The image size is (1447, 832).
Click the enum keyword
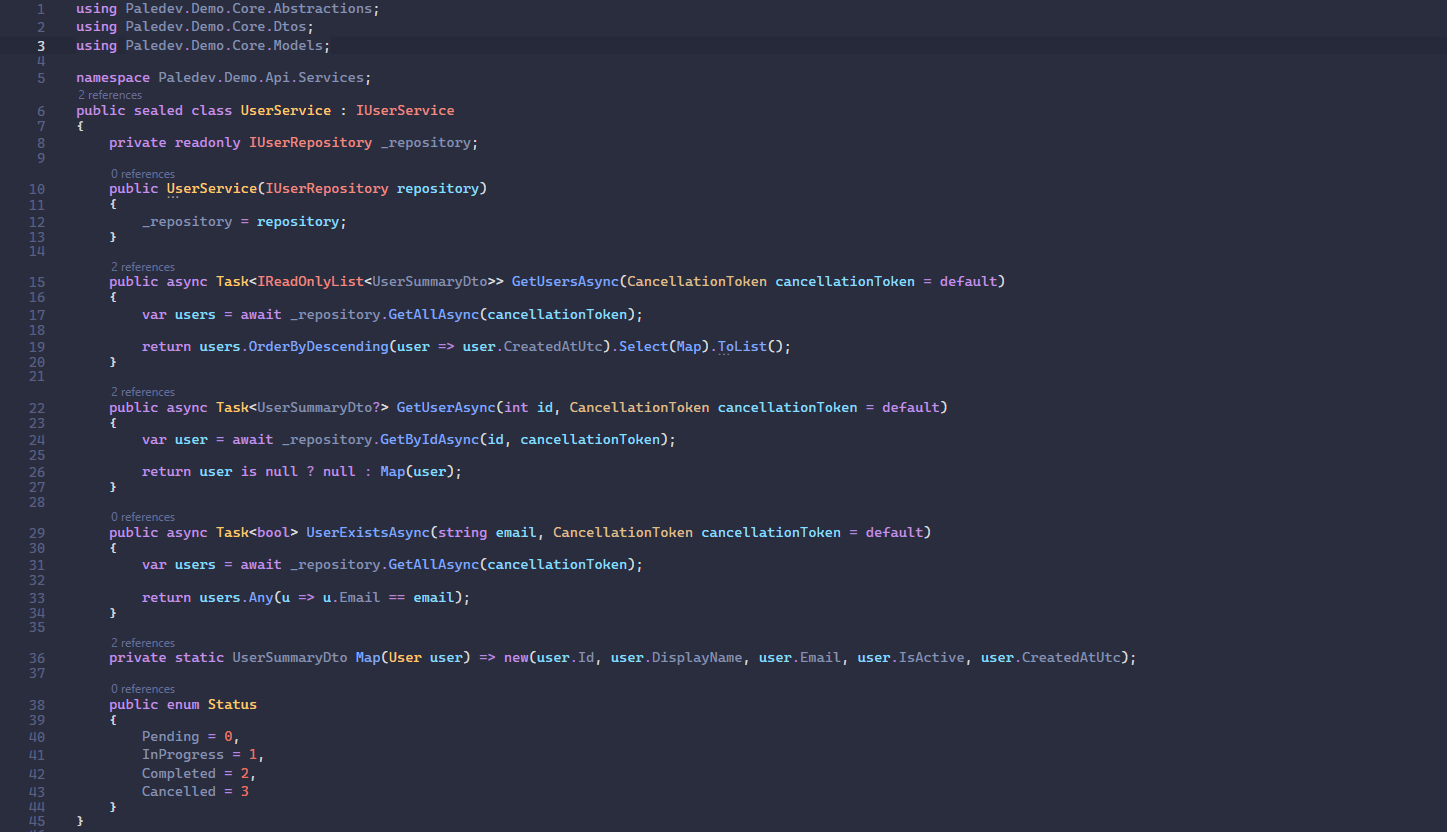click(x=183, y=704)
